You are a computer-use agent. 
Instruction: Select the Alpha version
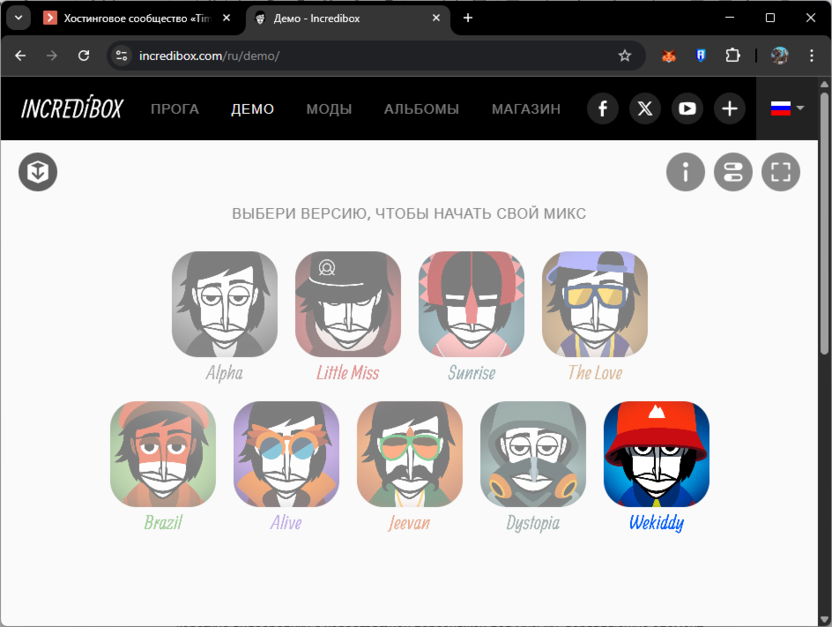224,304
